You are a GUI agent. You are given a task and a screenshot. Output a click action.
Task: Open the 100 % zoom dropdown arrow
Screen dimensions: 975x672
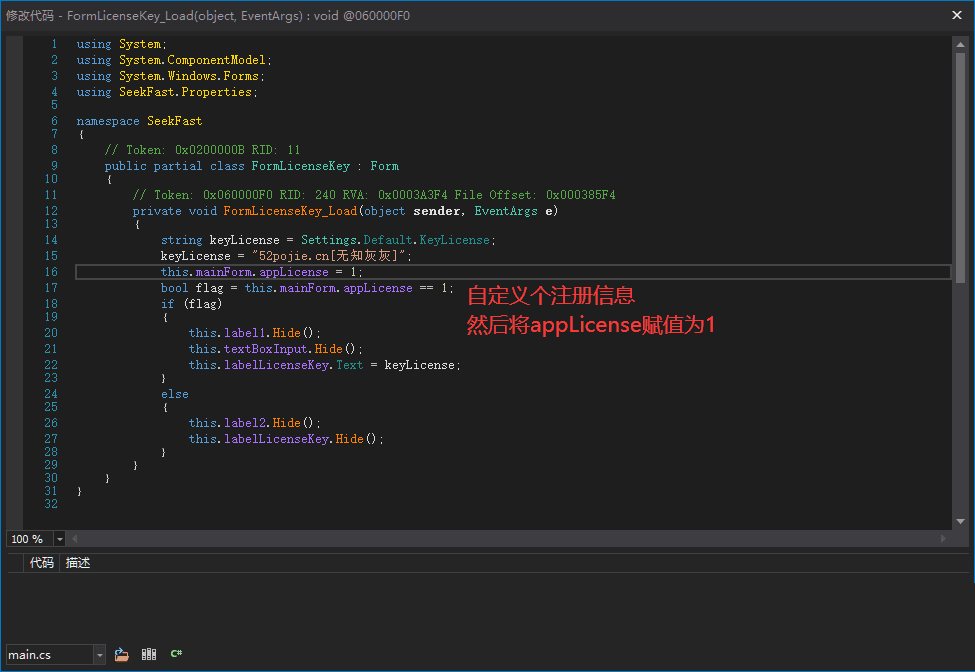[x=60, y=539]
